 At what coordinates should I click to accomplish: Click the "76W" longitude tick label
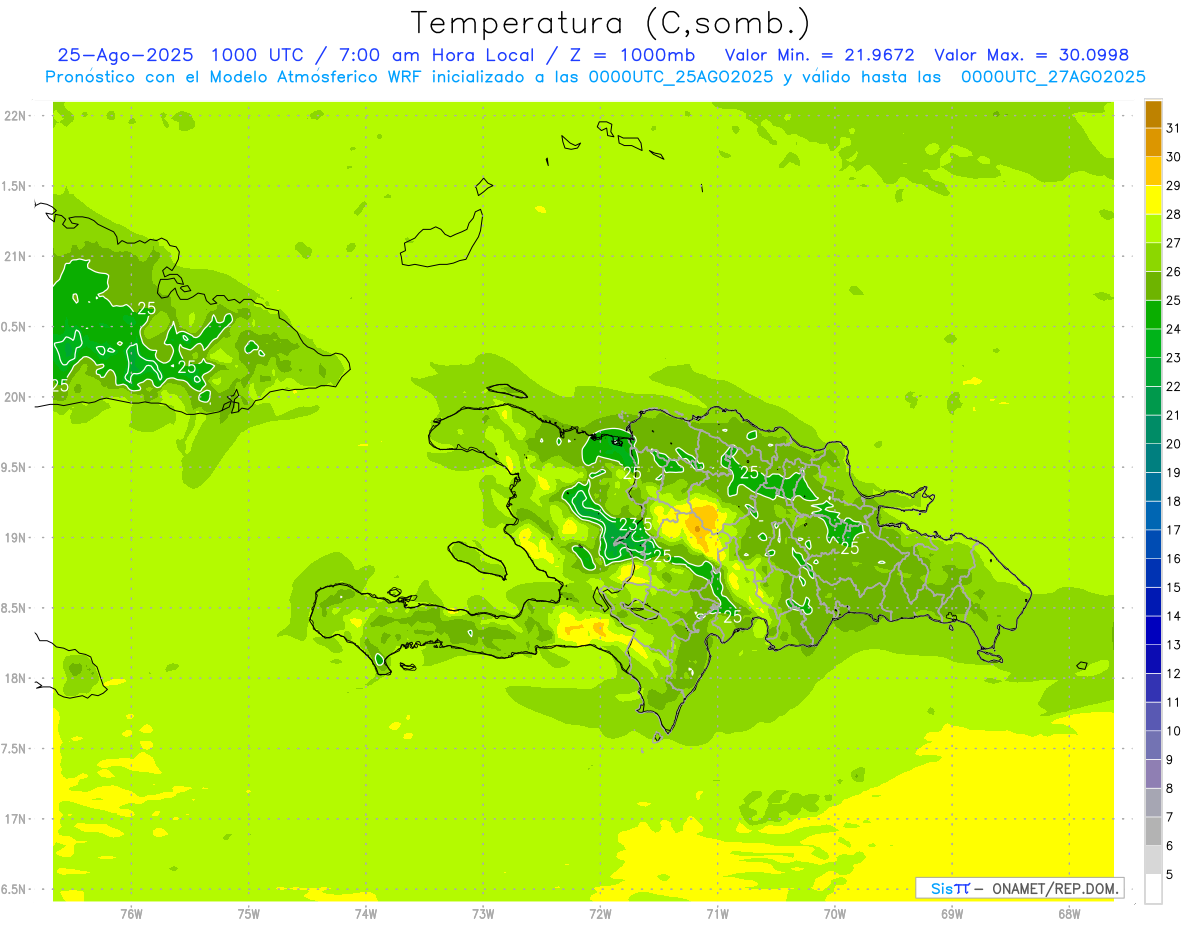point(131,913)
